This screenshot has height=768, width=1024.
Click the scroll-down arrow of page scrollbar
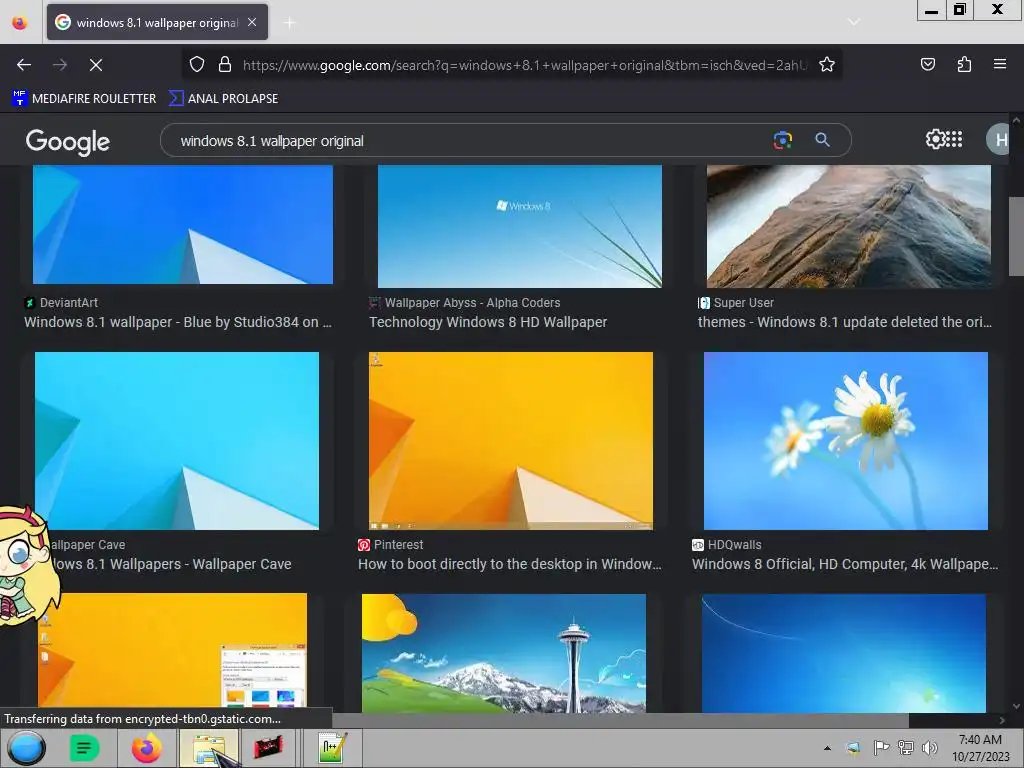(1016, 706)
